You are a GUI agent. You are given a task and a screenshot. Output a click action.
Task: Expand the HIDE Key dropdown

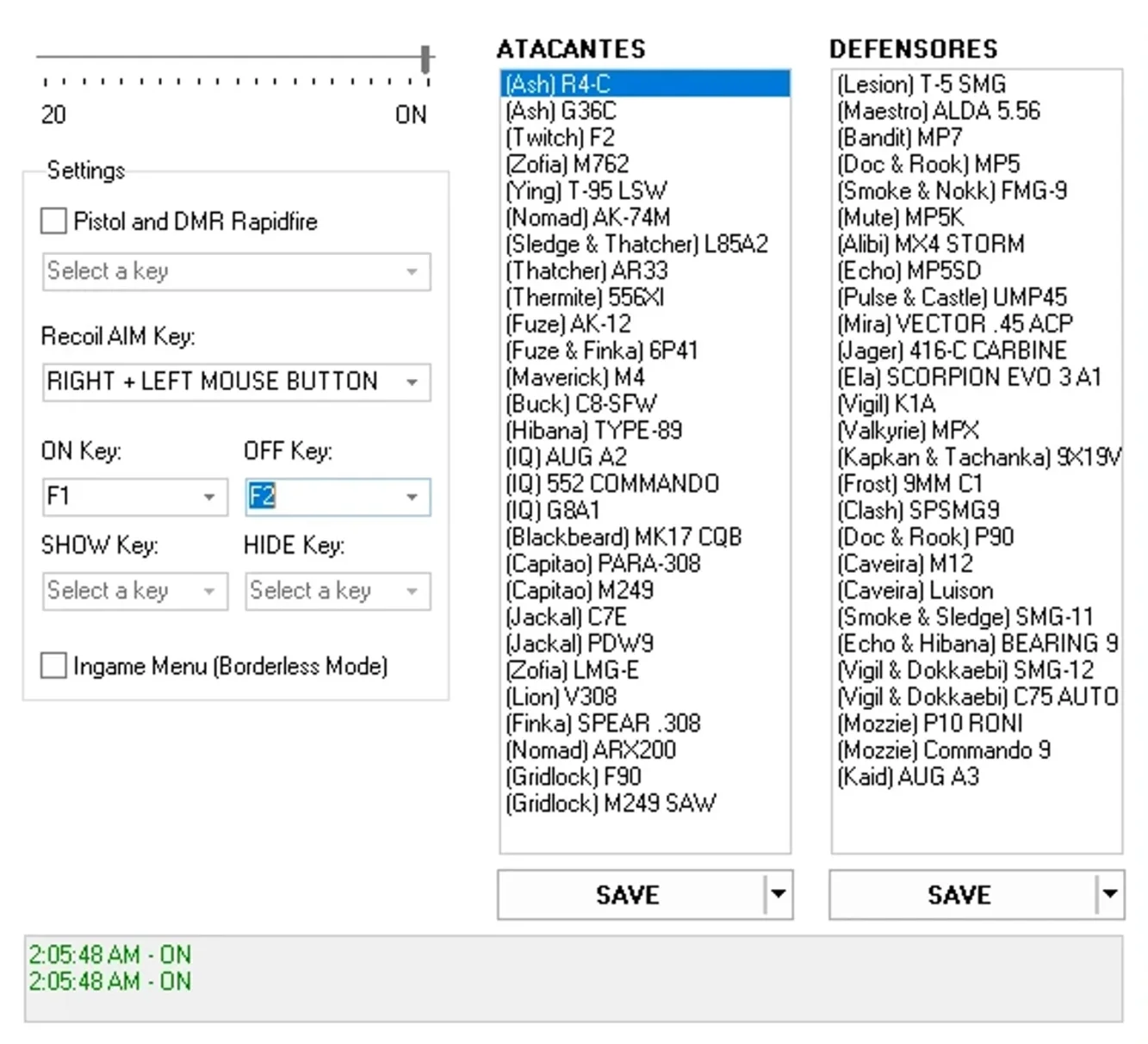pyautogui.click(x=338, y=592)
